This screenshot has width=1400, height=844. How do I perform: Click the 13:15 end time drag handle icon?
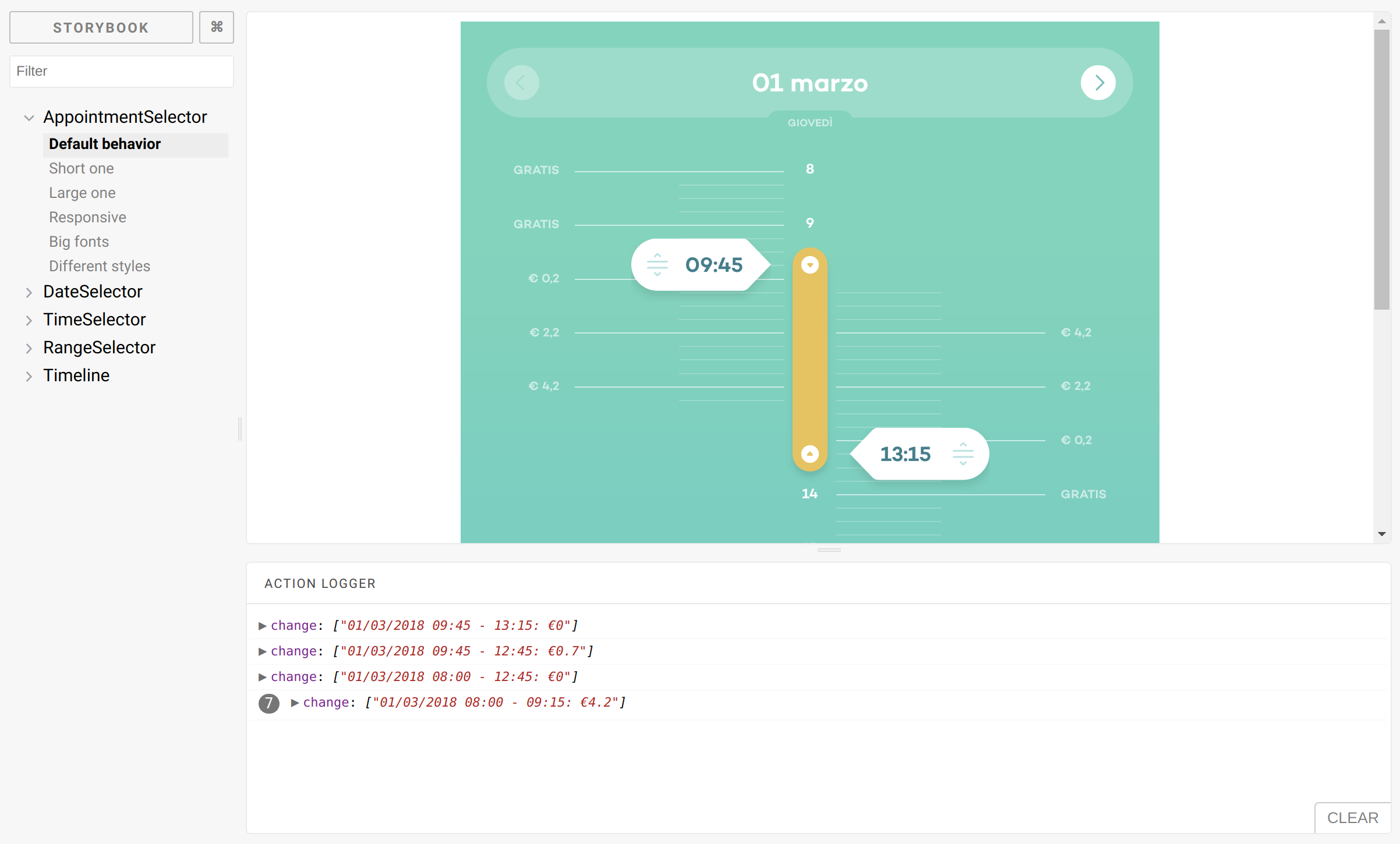tap(963, 454)
